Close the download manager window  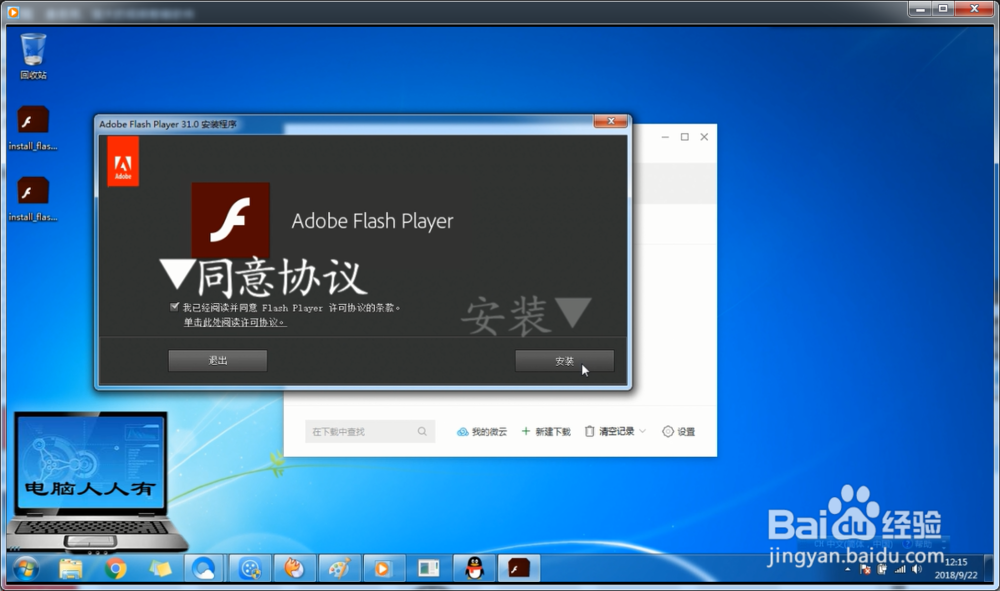(704, 137)
